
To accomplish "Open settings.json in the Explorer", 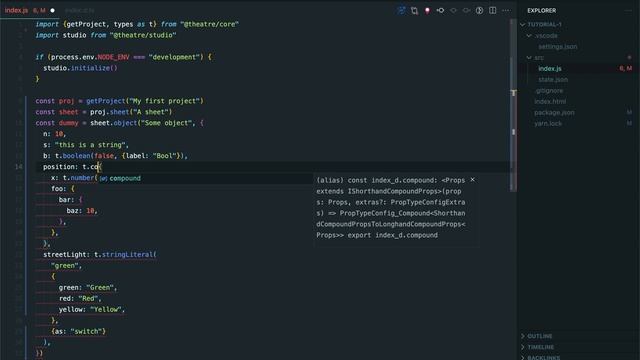I will coord(558,47).
